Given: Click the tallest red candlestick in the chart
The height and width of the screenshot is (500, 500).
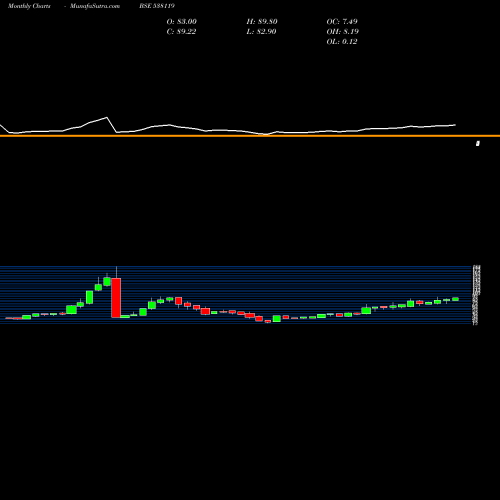Looking at the screenshot, I should pos(116,298).
